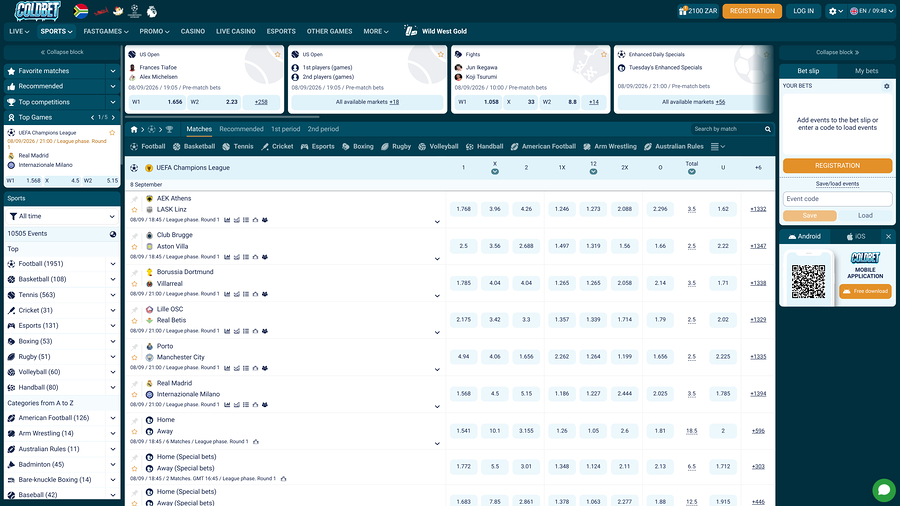Image resolution: width=900 pixels, height=506 pixels.
Task: Click the South Africa flag icon
Action: (81, 11)
